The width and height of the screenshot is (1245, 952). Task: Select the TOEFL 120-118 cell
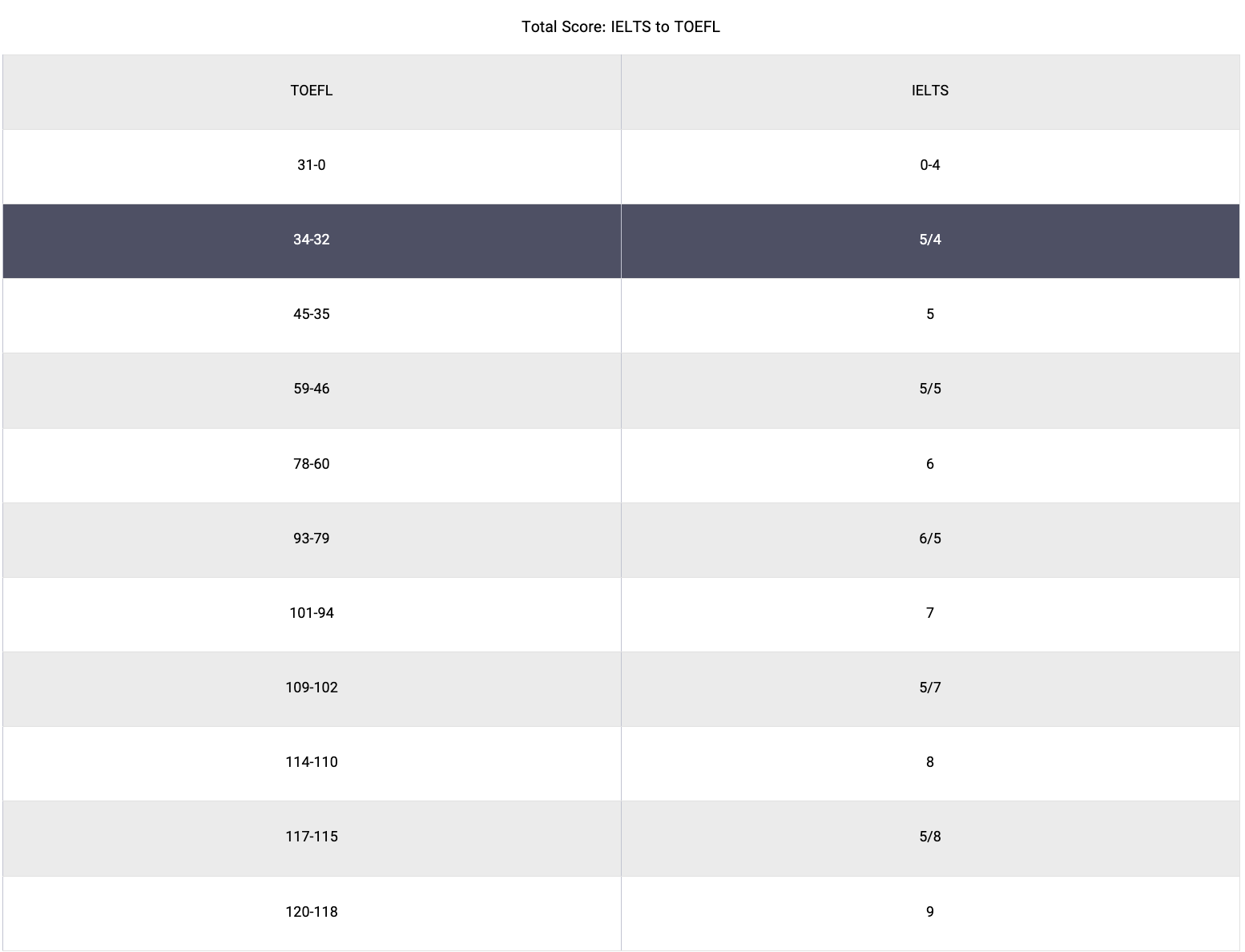click(x=312, y=912)
